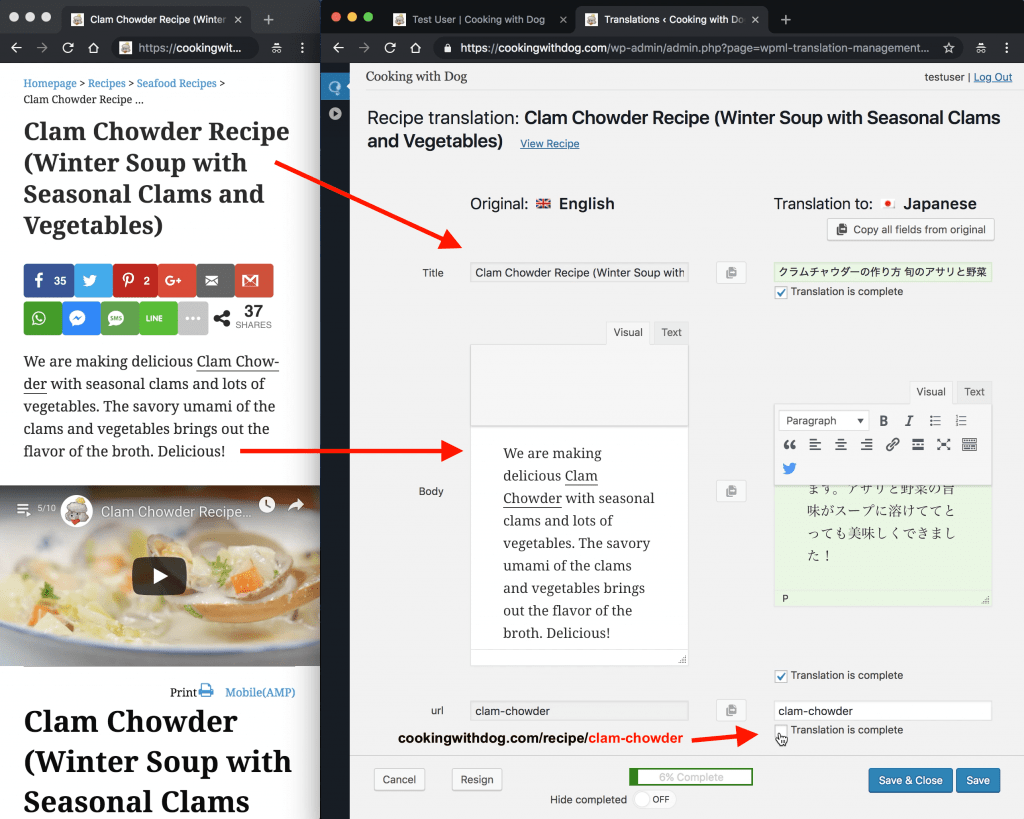Share recipe on Facebook
Screen dimensions: 1024x819
(x=48, y=281)
